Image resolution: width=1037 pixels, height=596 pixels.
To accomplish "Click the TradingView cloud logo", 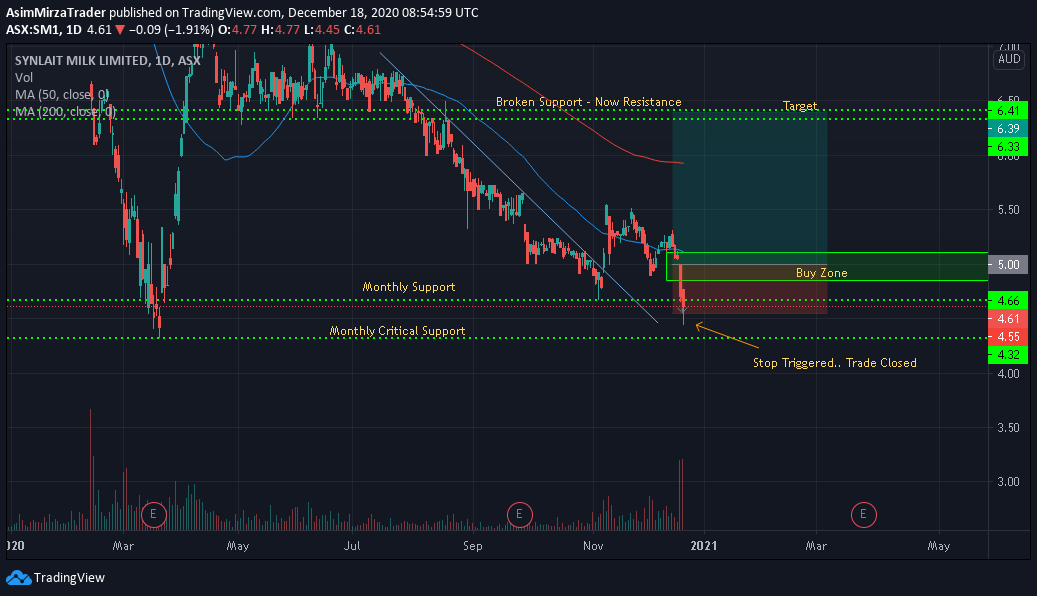I will point(19,577).
